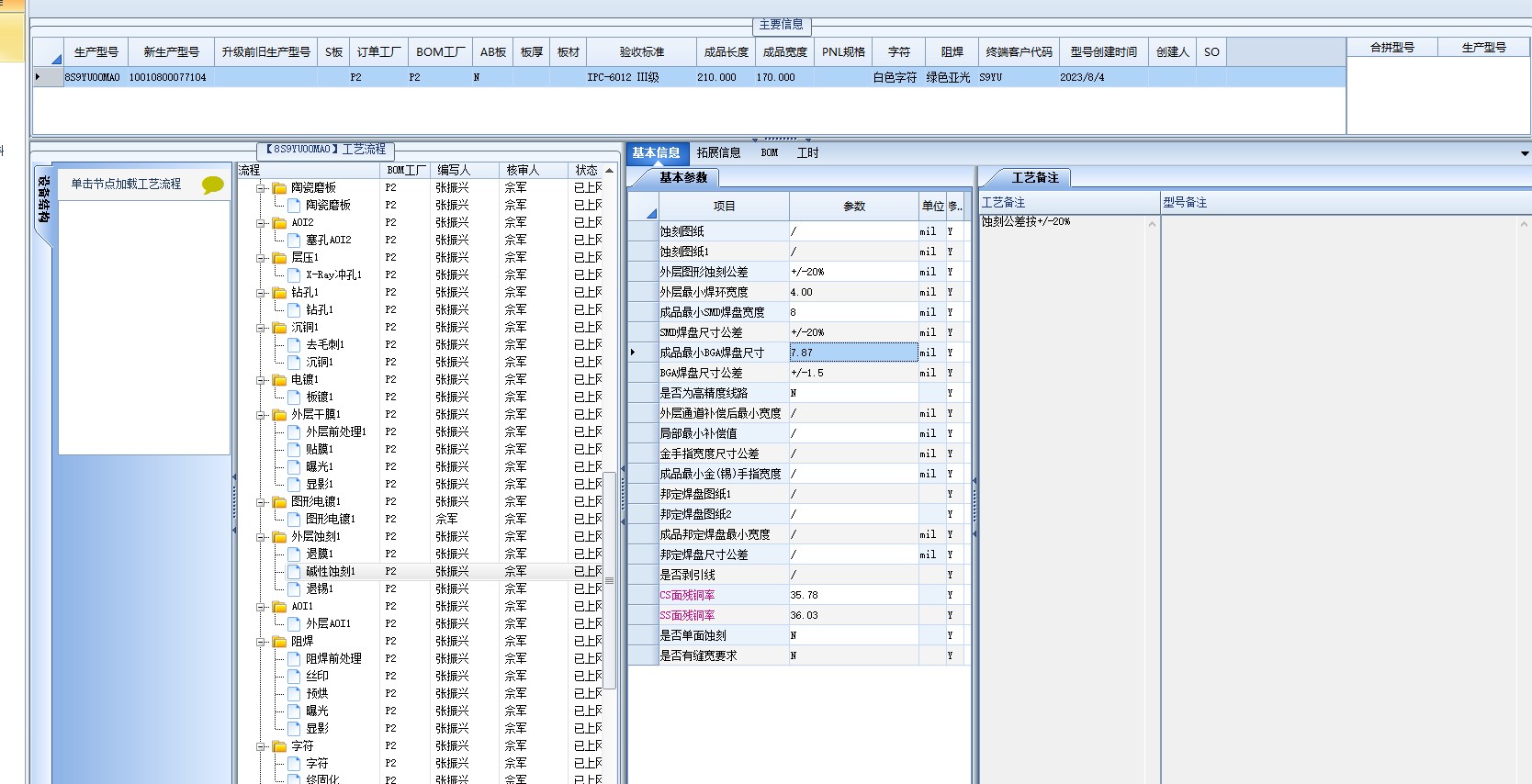Click the AOI2 folder icon
1532x784 pixels.
coord(280,222)
